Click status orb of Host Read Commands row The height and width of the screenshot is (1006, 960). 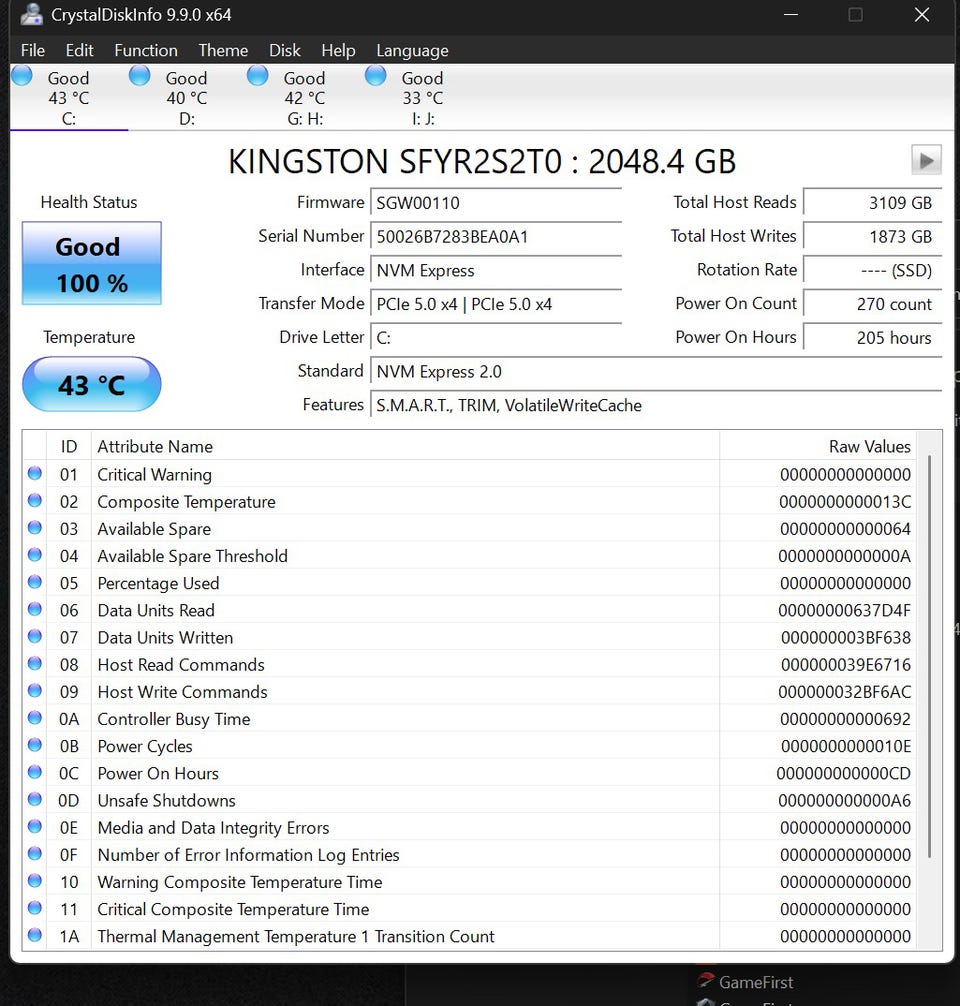[35, 663]
